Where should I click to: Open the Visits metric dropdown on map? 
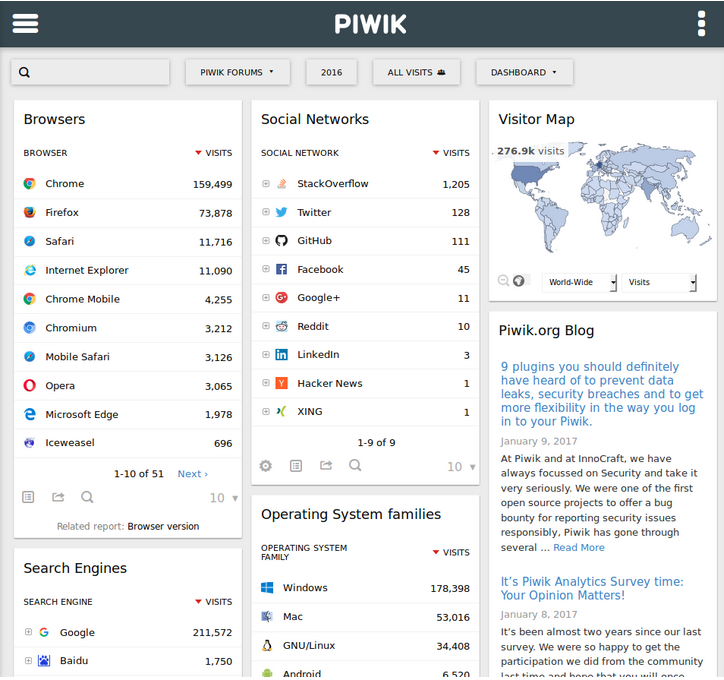[658, 282]
